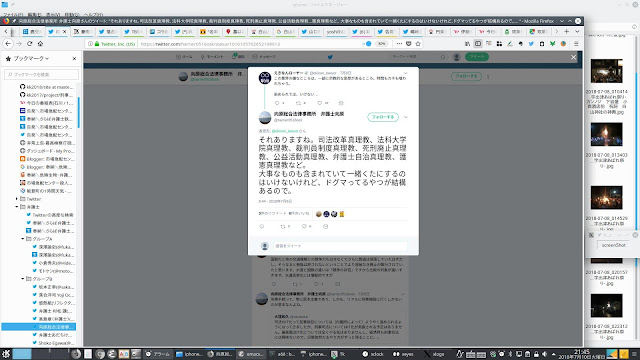Open the xclock taskbar entry
The height and width of the screenshot is (360, 640).
tap(373, 354)
